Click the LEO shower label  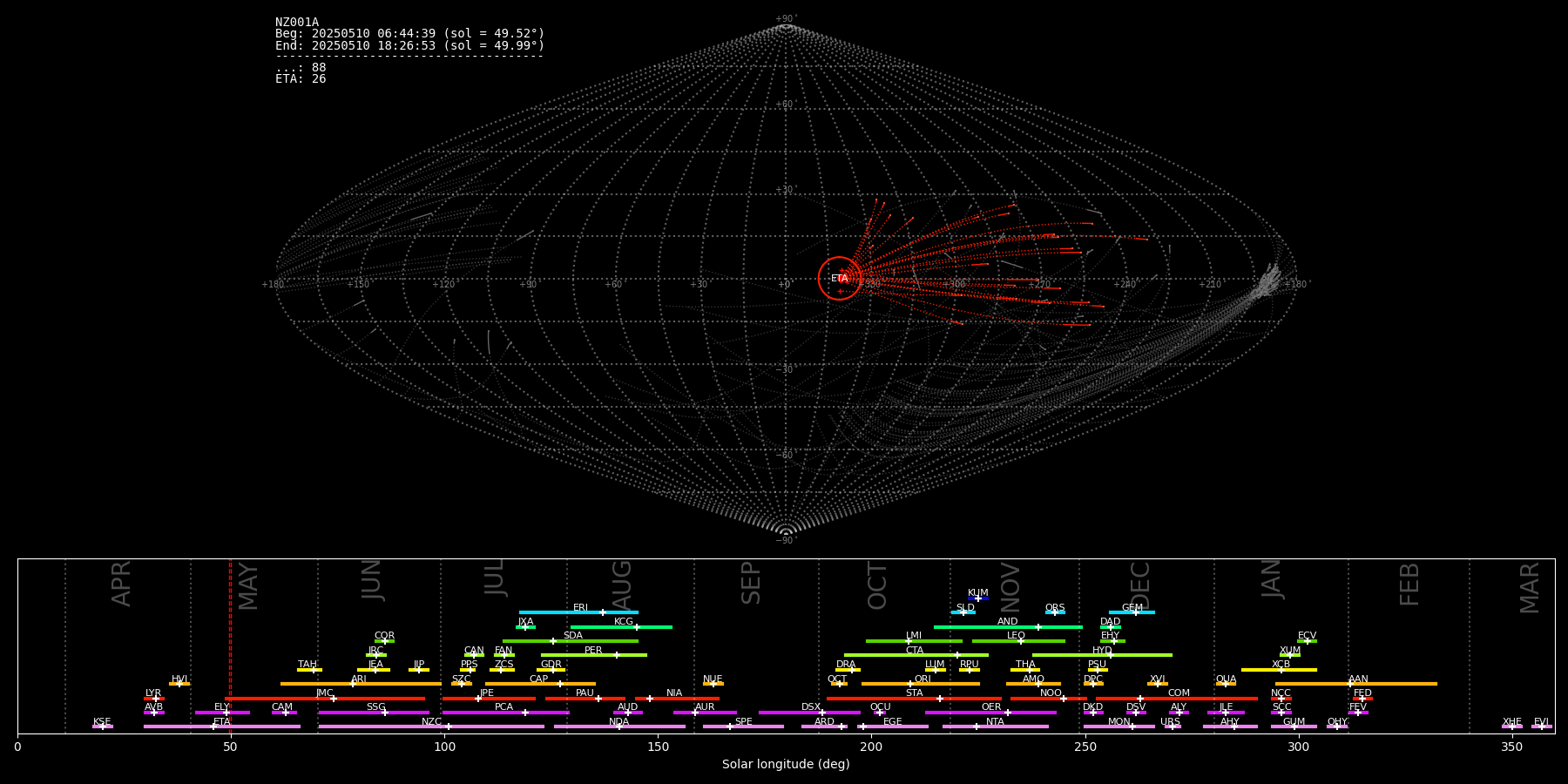coord(1016,636)
